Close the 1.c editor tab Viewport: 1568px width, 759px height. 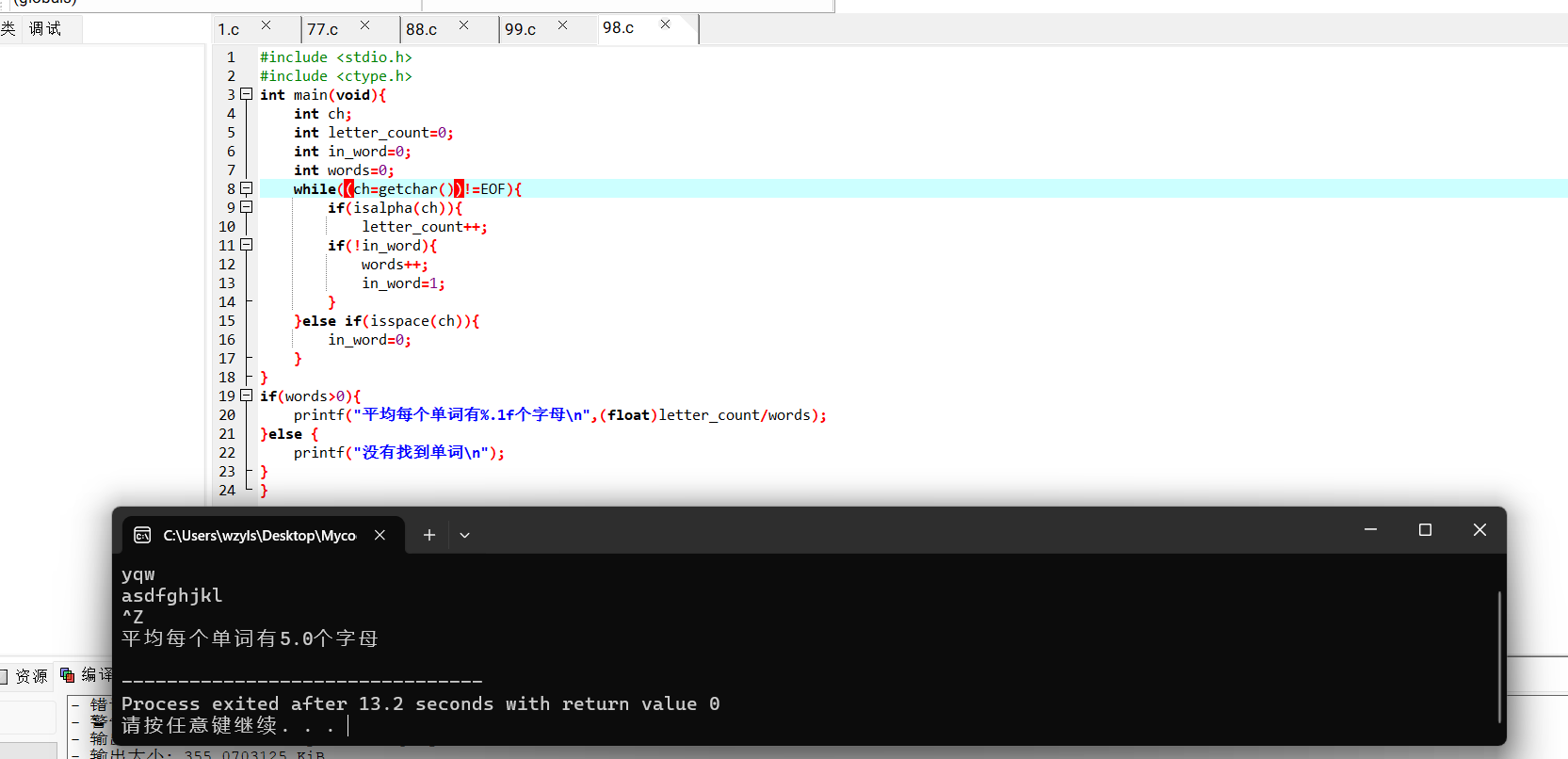point(266,25)
